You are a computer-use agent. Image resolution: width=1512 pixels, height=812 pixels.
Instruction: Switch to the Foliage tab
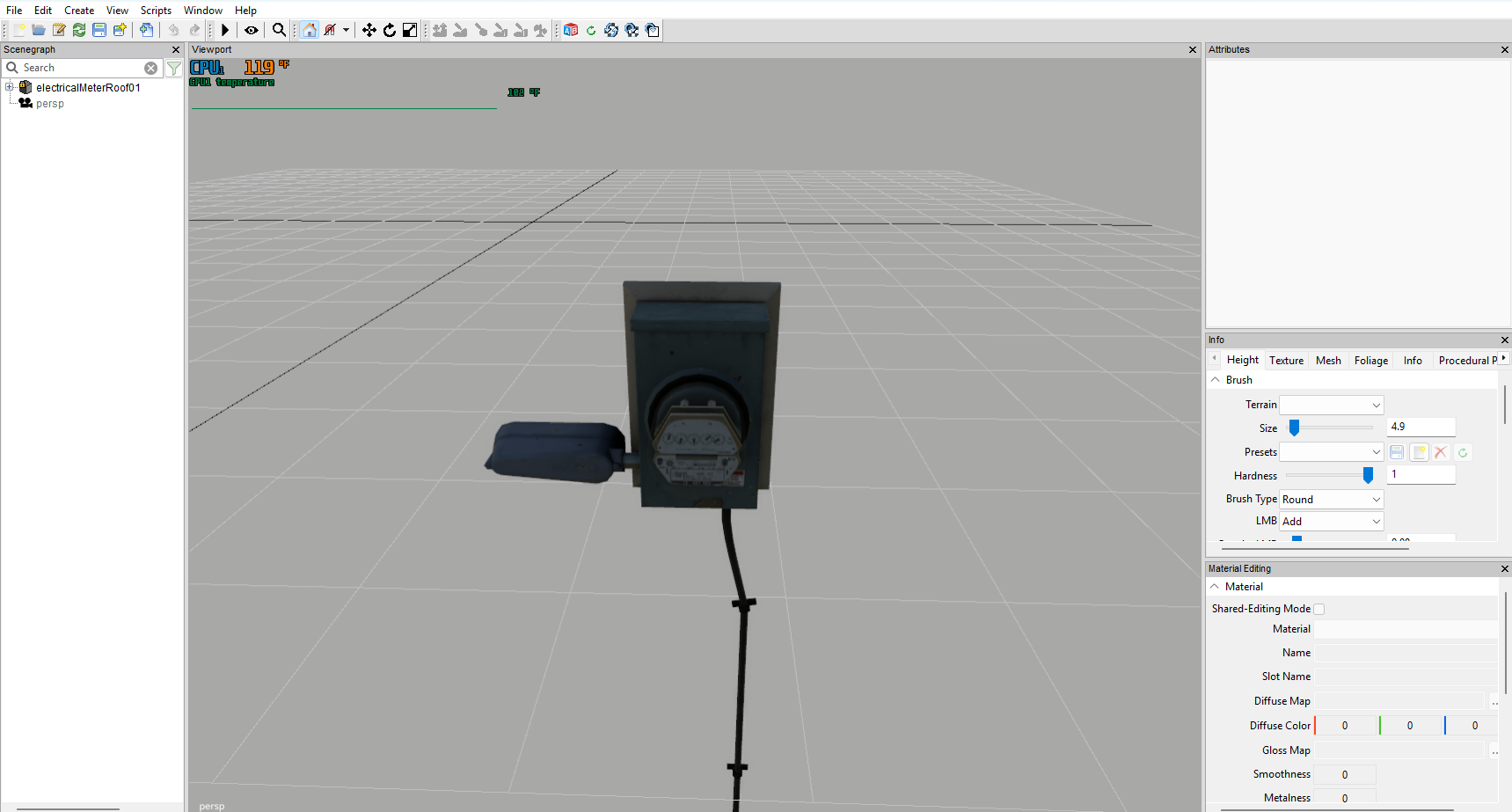click(1371, 361)
